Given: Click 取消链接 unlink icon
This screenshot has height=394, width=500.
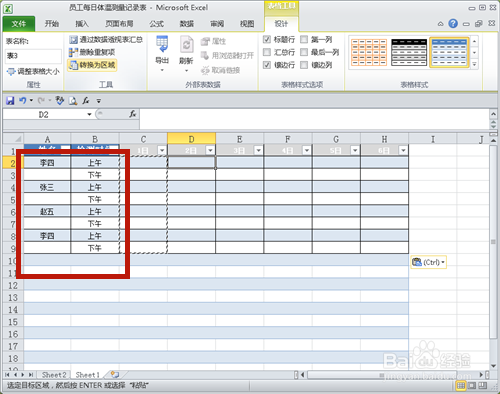Looking at the screenshot, I should [x=205, y=70].
